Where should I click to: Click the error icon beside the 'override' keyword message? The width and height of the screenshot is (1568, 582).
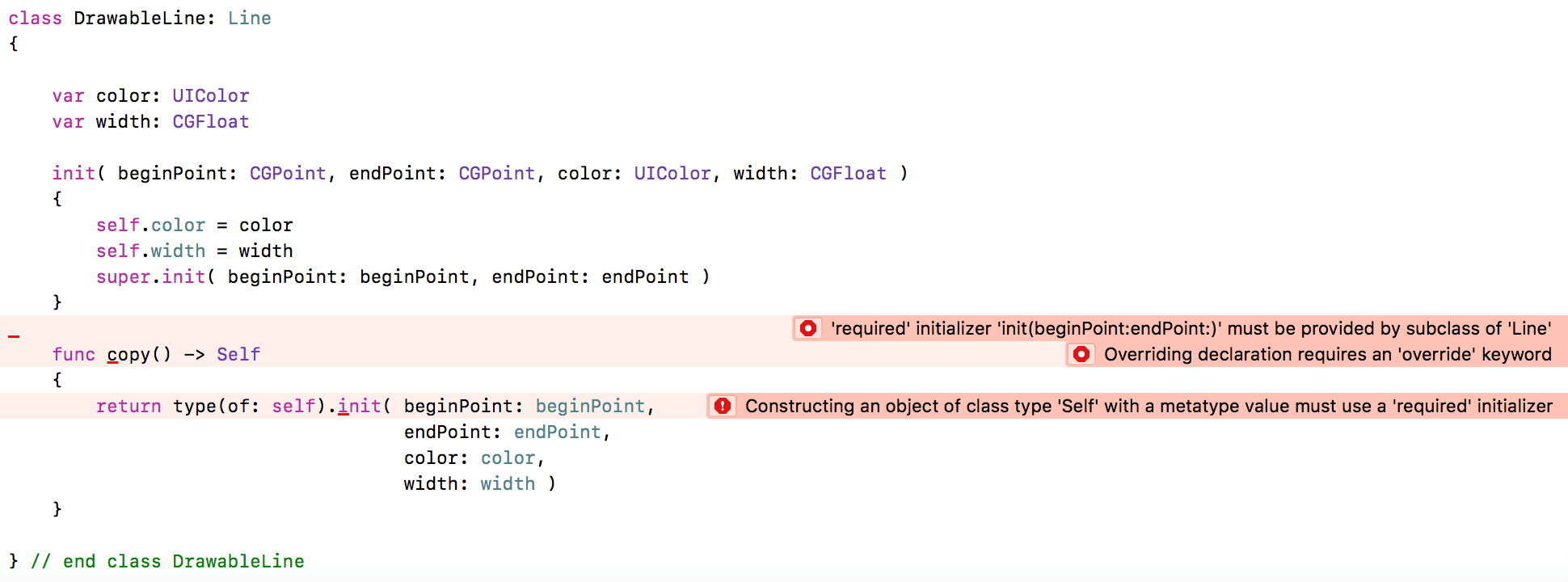(1081, 354)
